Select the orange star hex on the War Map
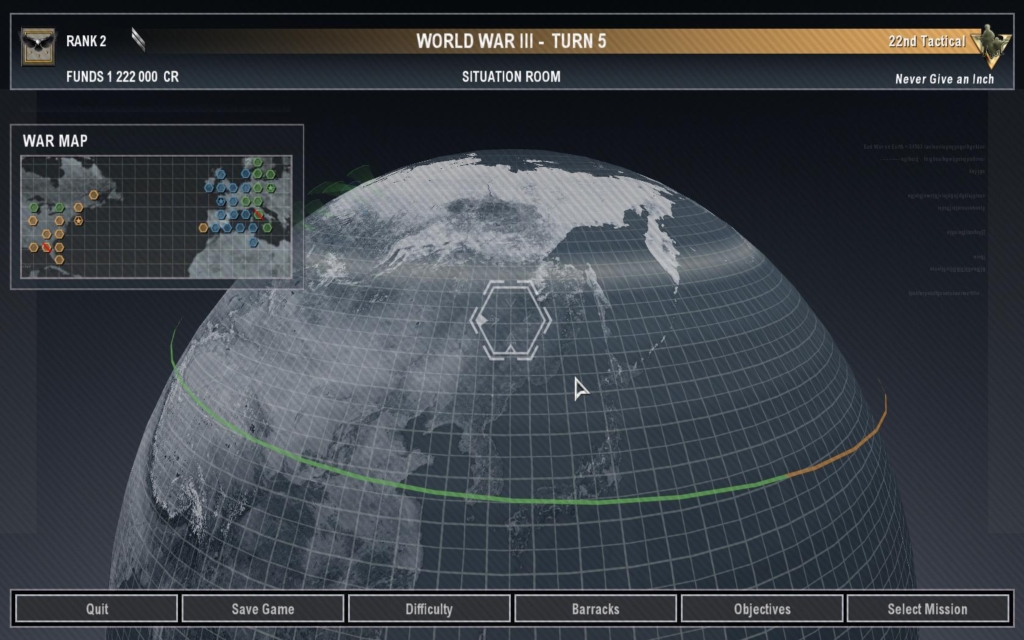 pyautogui.click(x=78, y=221)
